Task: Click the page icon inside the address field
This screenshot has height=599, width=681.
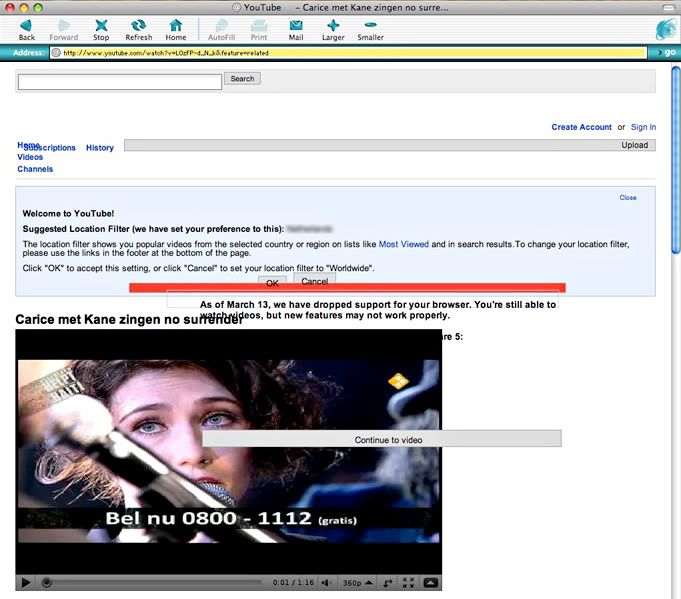Action: (x=56, y=53)
